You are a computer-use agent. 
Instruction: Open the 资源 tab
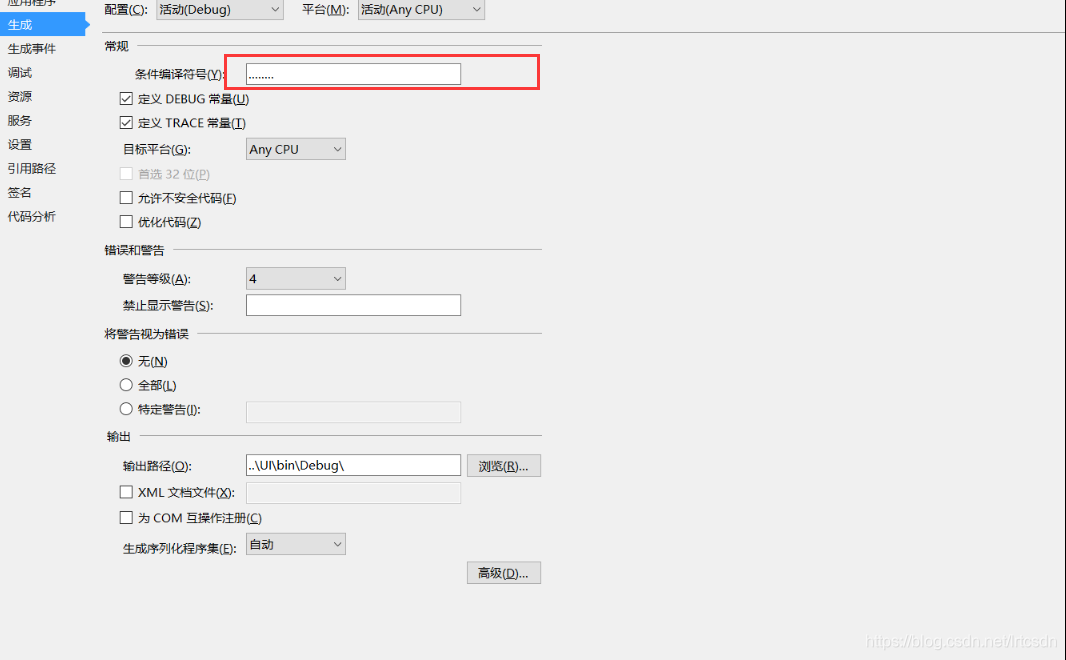pyautogui.click(x=20, y=97)
